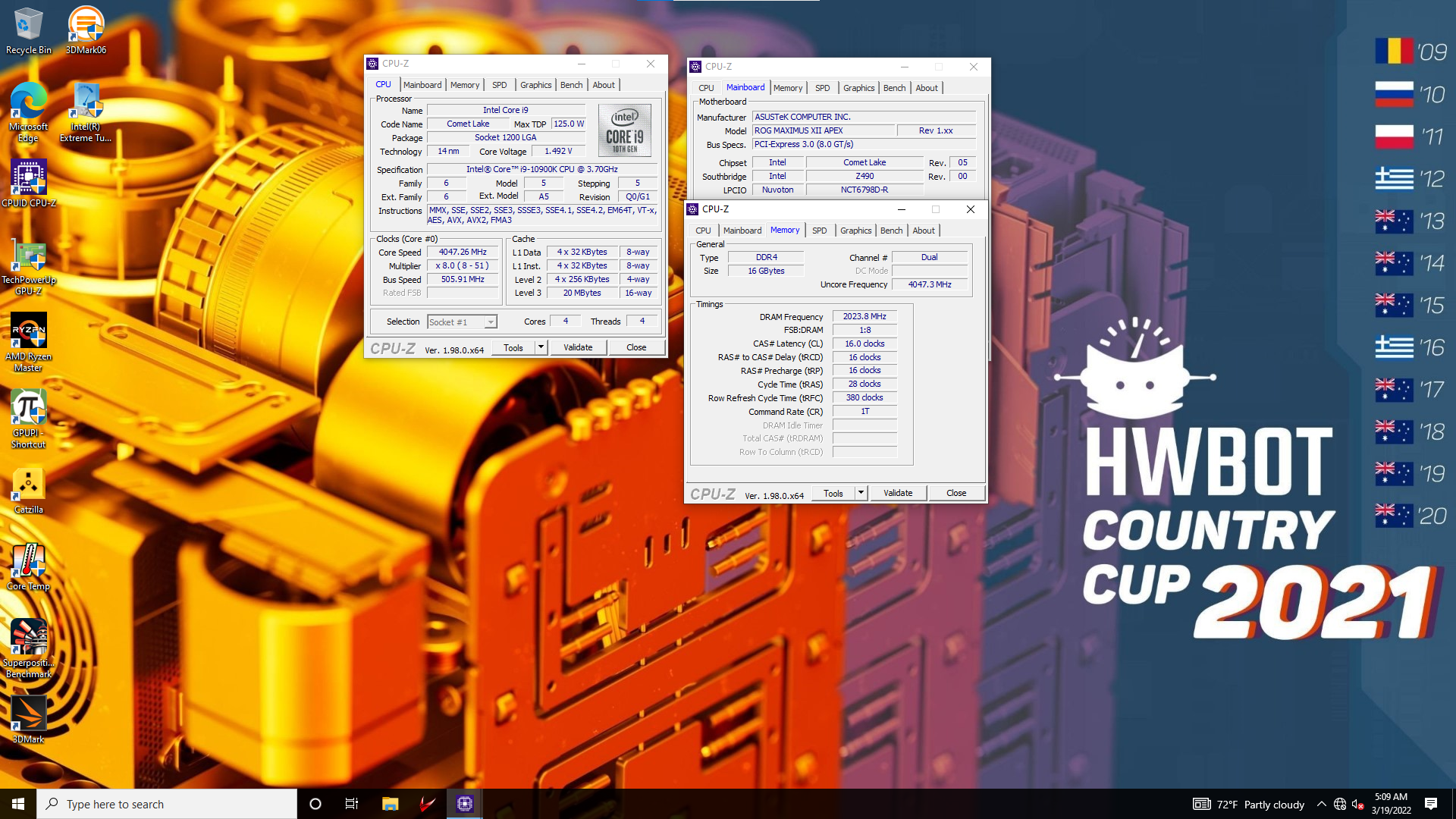This screenshot has height=819, width=1456.
Task: Click the Core Speed 4047.26 MHz value
Action: click(463, 253)
